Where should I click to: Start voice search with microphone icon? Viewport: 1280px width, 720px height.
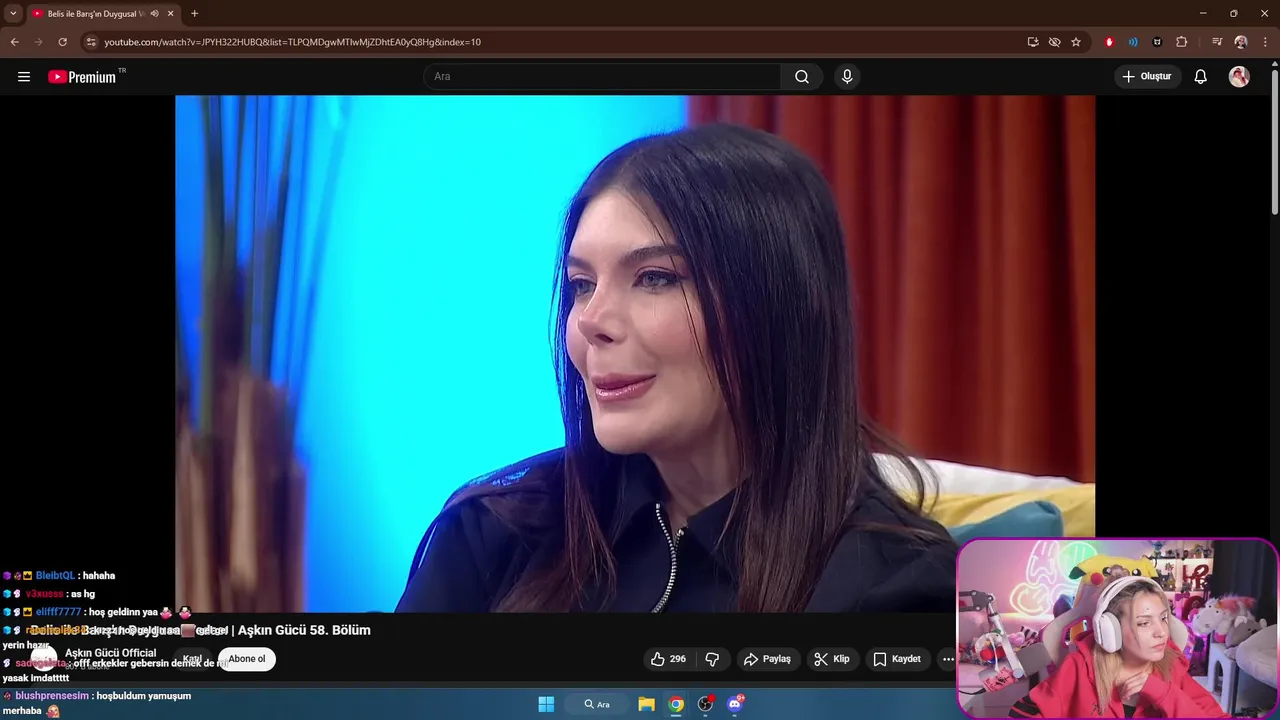(x=847, y=77)
